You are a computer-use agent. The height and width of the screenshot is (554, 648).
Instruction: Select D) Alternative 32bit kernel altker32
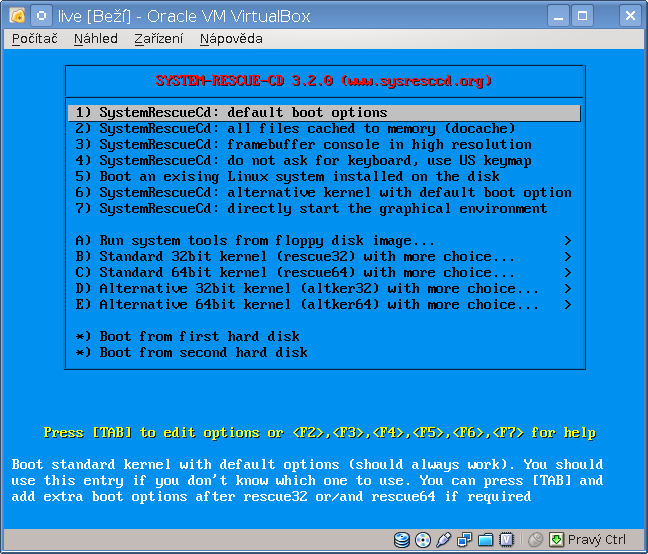tap(324, 289)
